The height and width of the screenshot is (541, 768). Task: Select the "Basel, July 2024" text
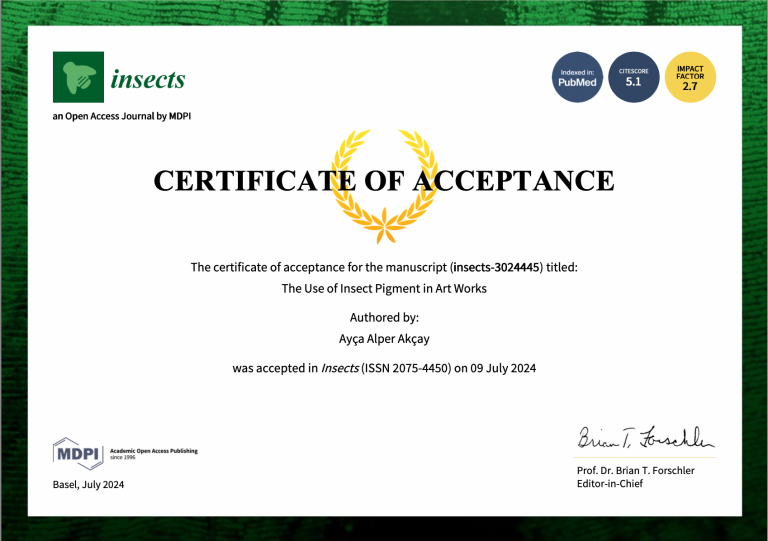(89, 485)
